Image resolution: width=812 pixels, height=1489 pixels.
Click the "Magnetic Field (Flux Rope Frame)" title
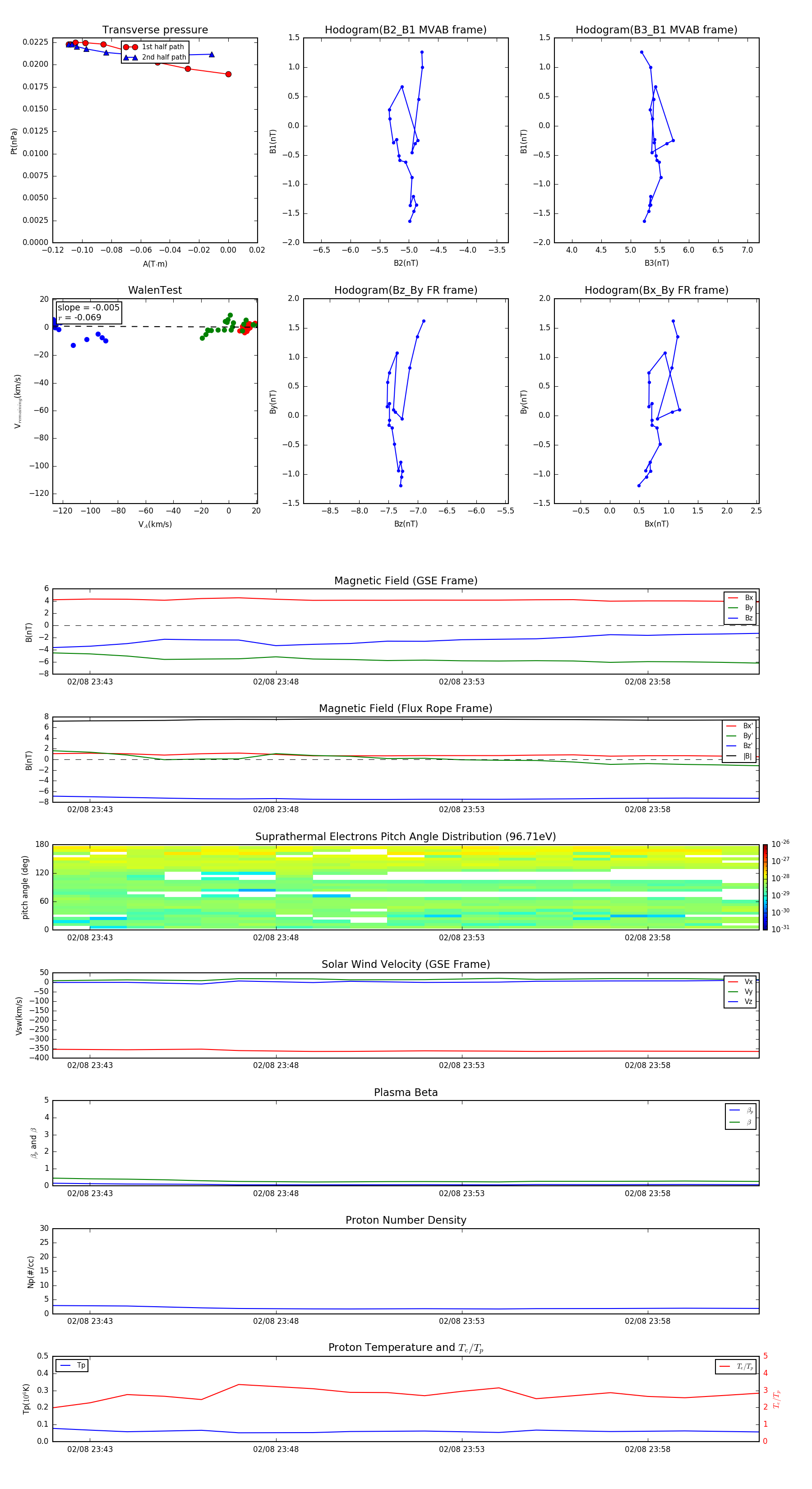click(x=406, y=709)
